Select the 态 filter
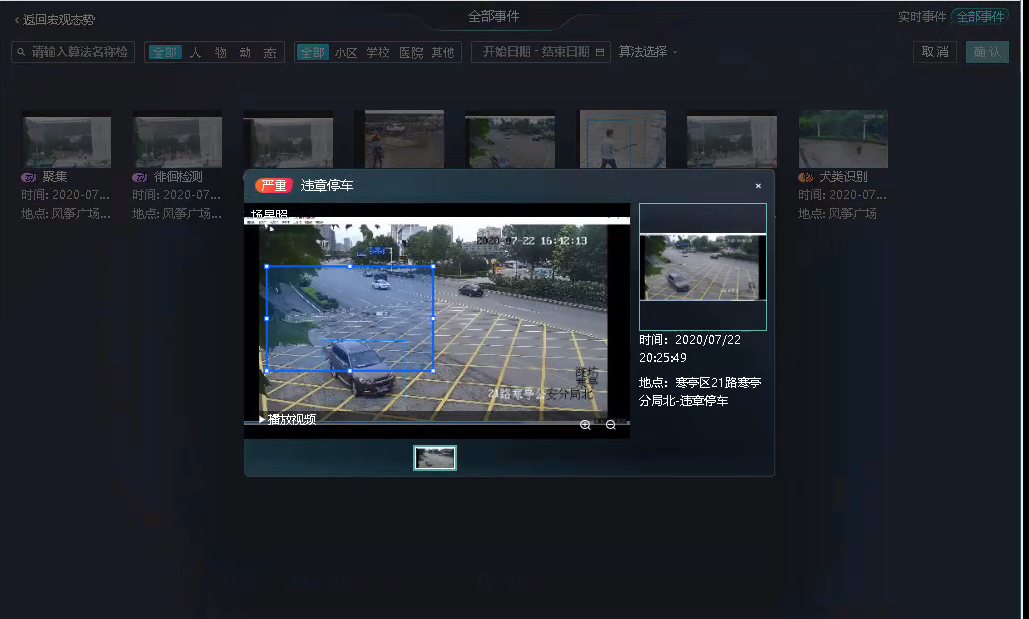Screen dimensions: 1029x619 point(270,53)
